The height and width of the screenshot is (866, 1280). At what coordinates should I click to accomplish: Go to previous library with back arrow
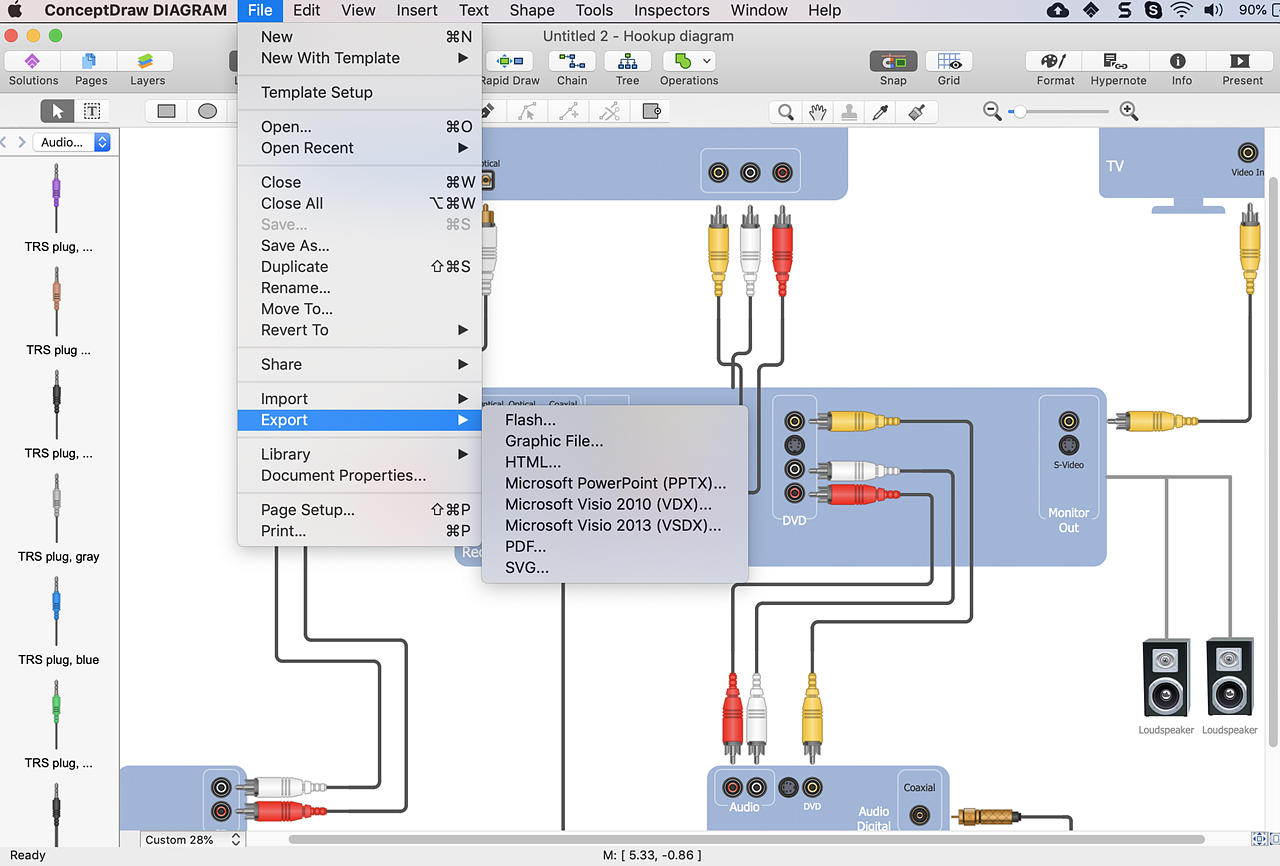(4, 142)
